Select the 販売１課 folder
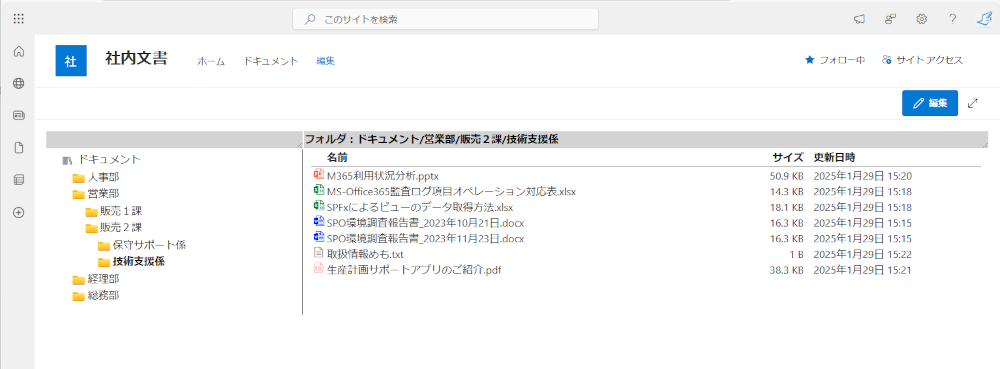Image resolution: width=1000 pixels, height=369 pixels. point(121,211)
